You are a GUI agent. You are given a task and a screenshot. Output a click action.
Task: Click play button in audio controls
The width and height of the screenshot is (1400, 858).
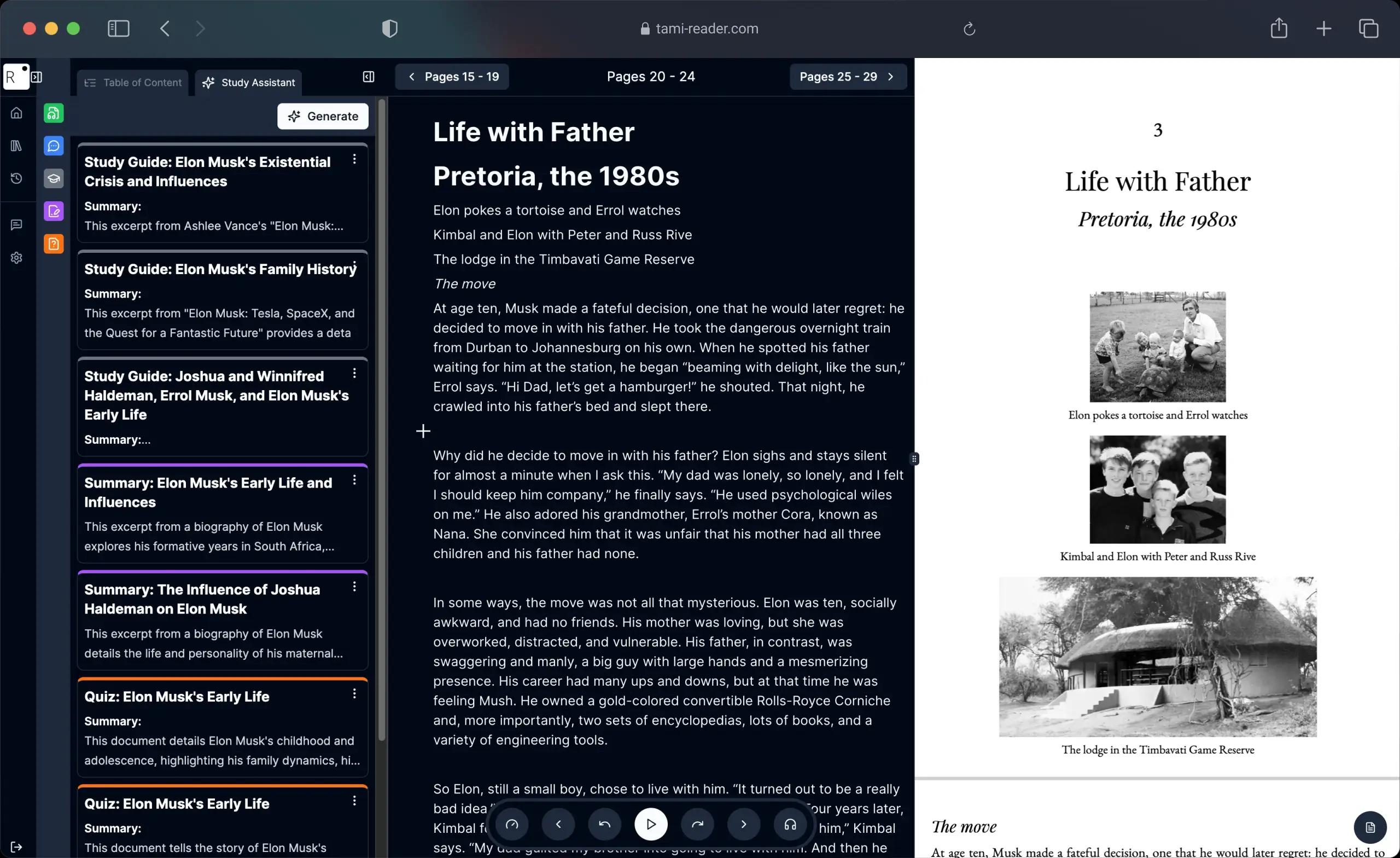pos(651,824)
